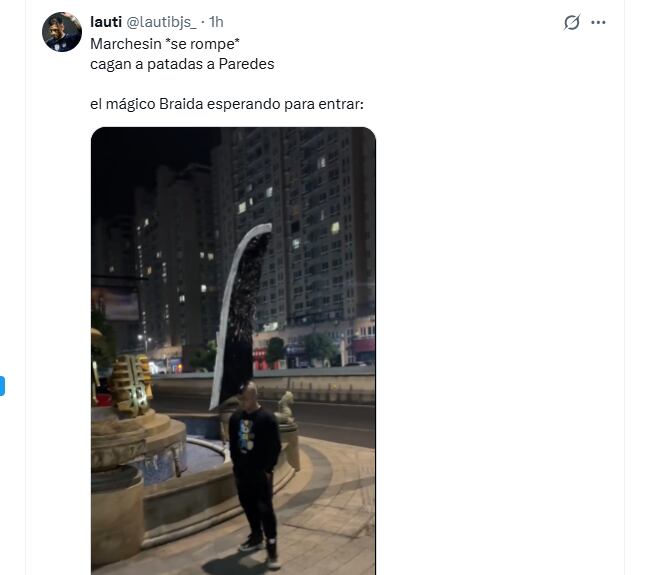Click the curved white sculpture in media
The height and width of the screenshot is (575, 646).
click(x=239, y=315)
